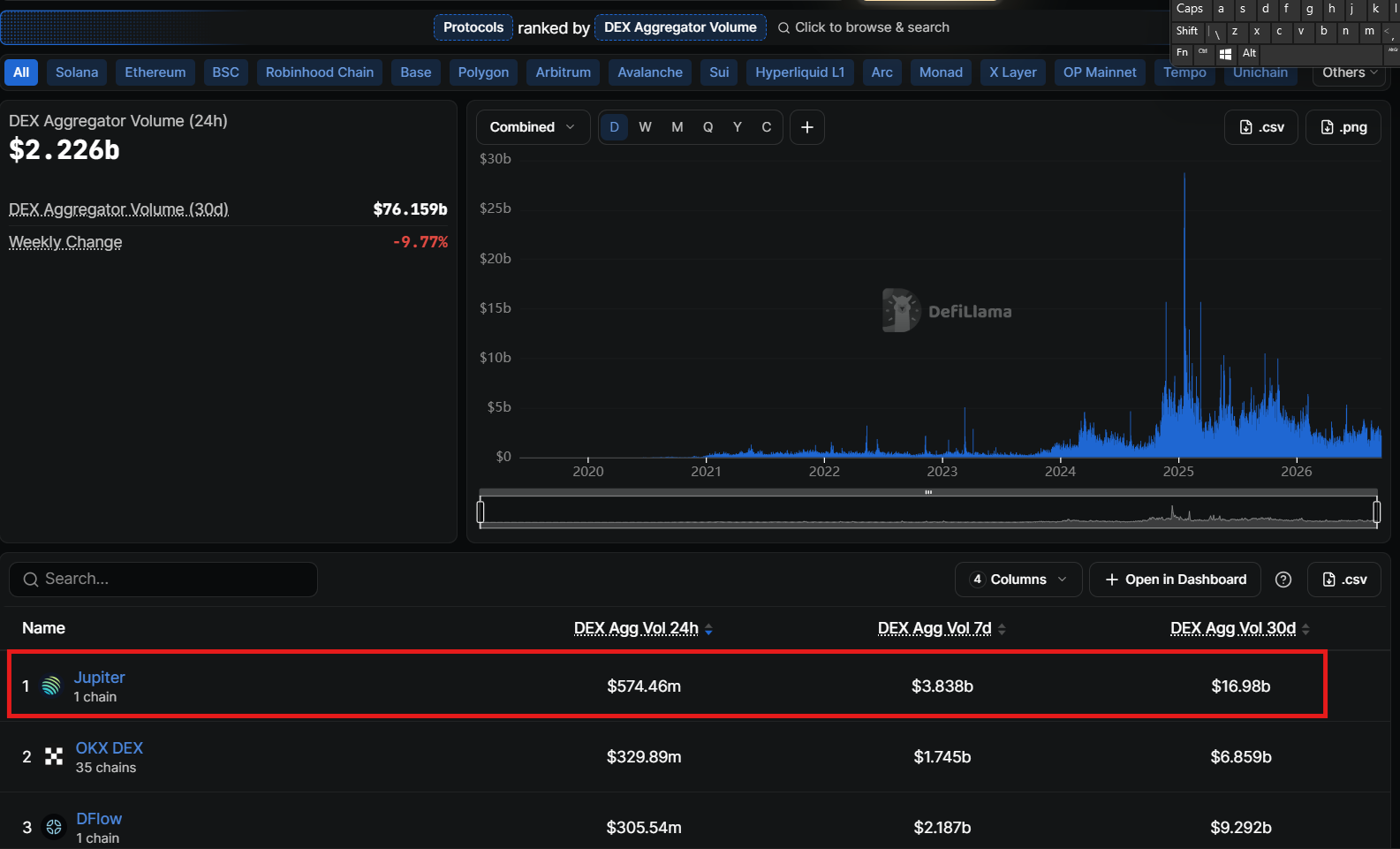Select monthly M interval toggle

coord(677,127)
